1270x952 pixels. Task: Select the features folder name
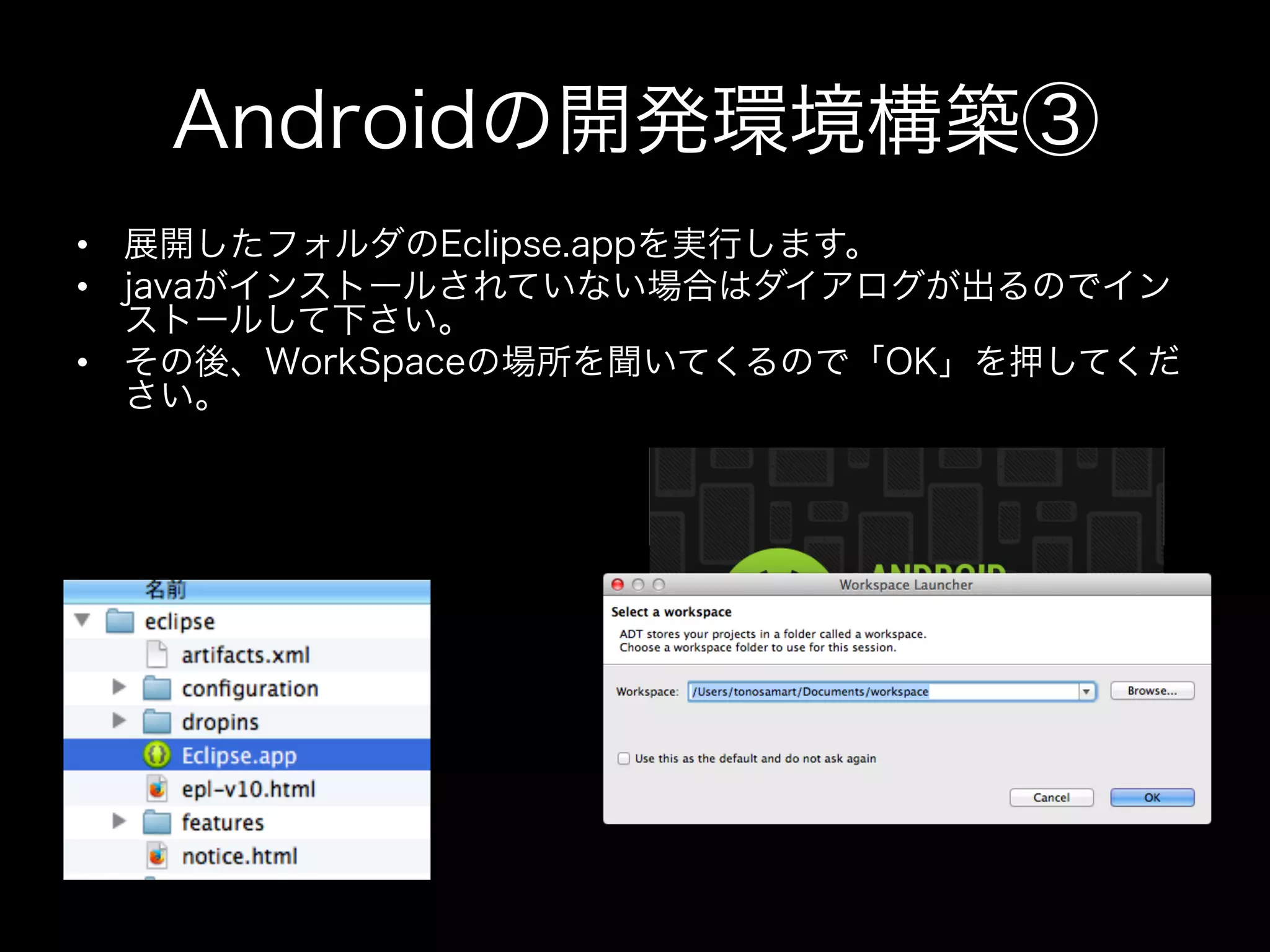pyautogui.click(x=223, y=822)
